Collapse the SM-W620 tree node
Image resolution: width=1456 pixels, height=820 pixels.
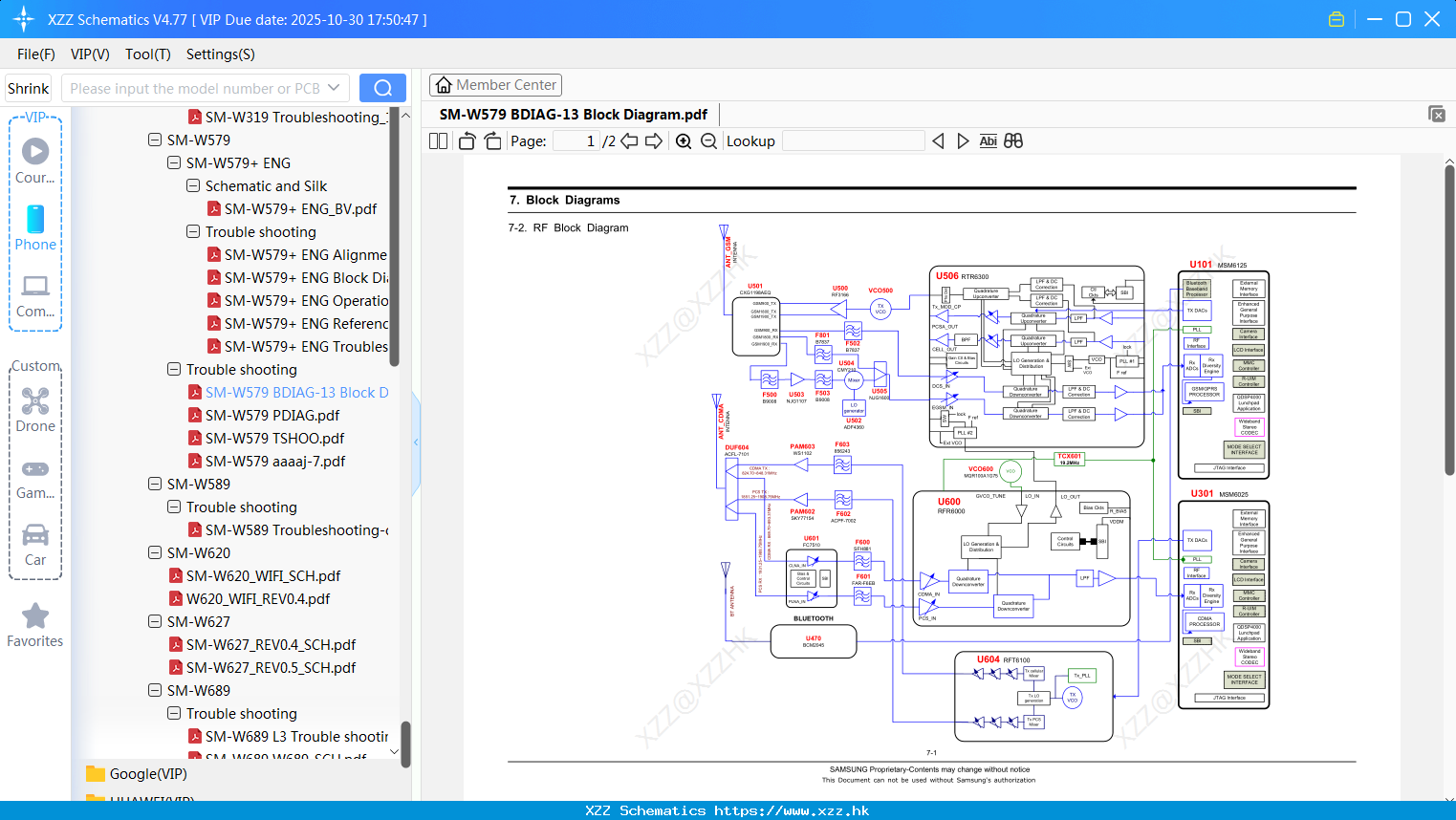click(155, 552)
